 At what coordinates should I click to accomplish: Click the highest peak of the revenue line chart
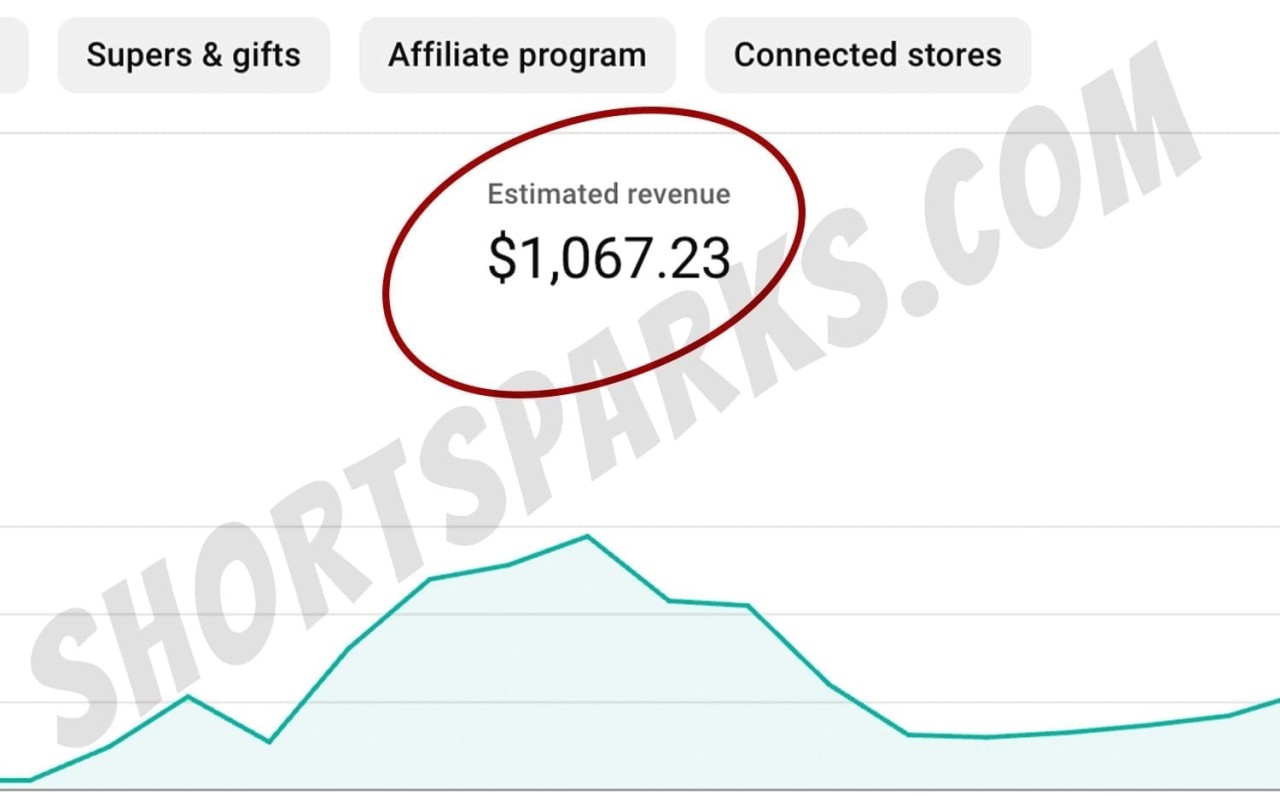point(587,537)
